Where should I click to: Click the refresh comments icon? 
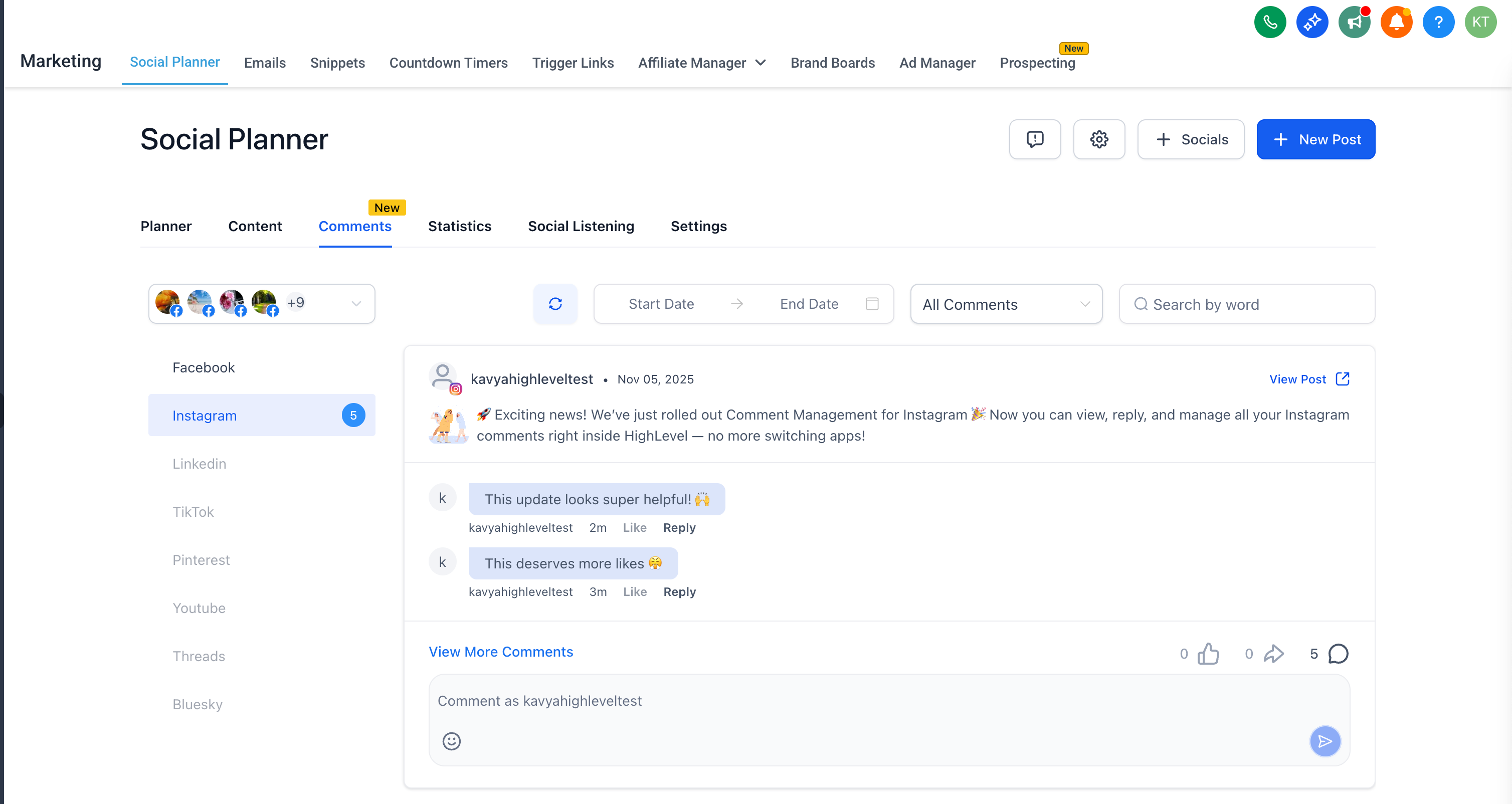554,303
